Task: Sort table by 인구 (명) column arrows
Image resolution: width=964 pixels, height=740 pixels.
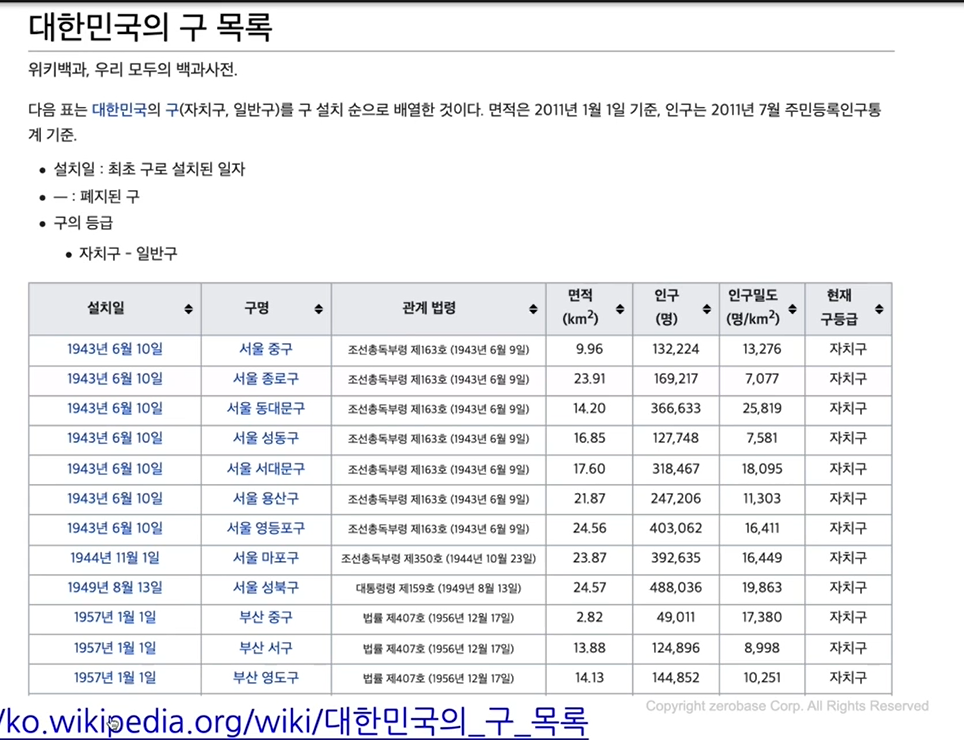Action: [x=706, y=309]
